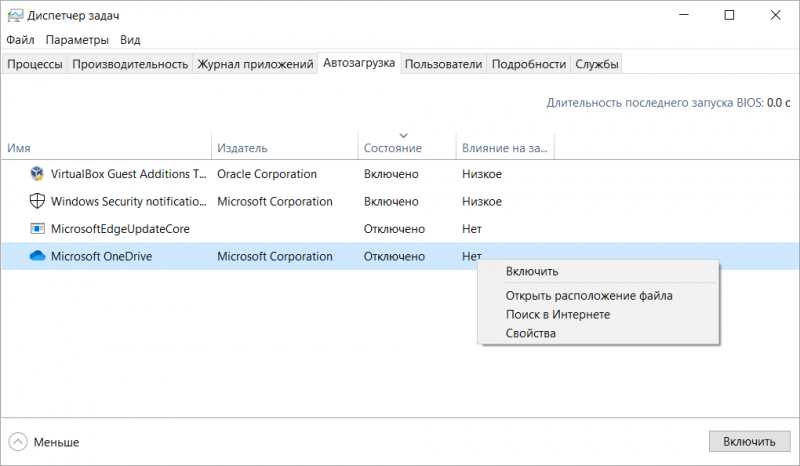
Task: Switch to the Службы tab
Action: 596,64
